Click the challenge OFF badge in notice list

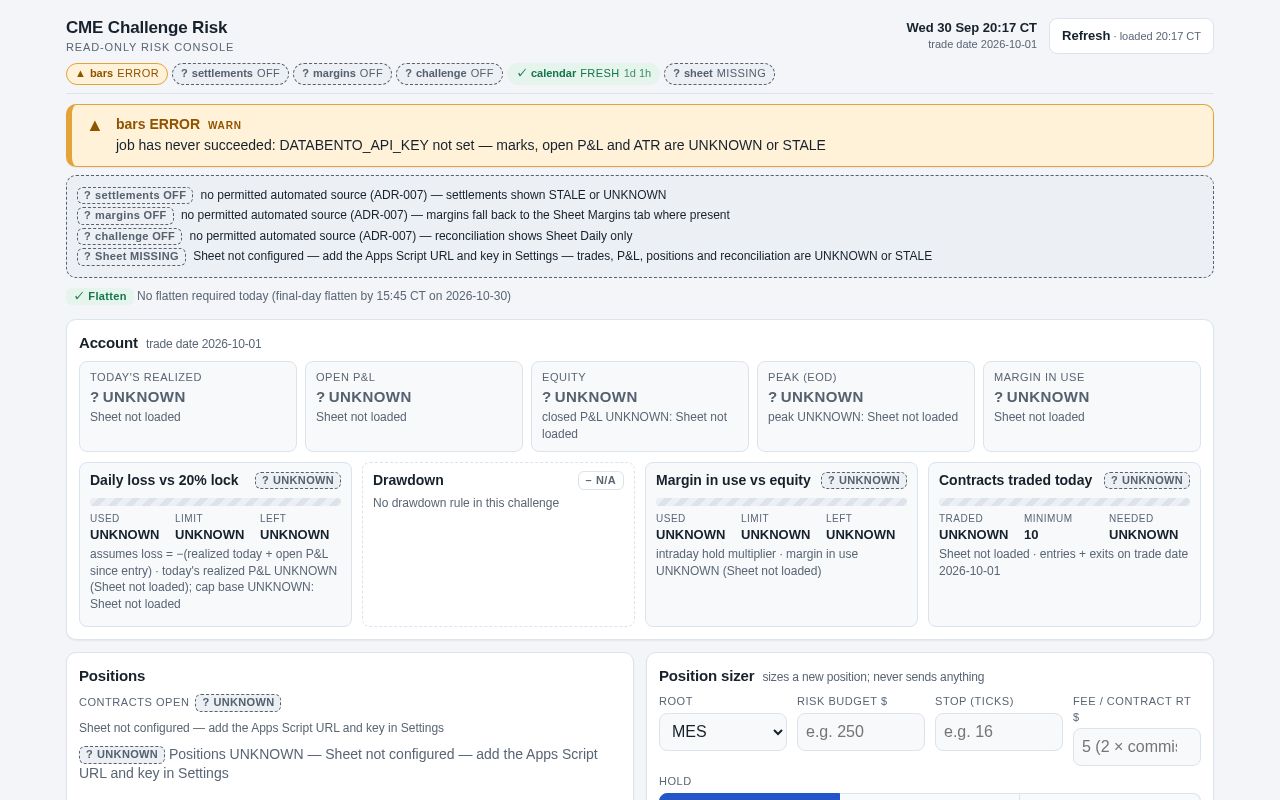[129, 236]
